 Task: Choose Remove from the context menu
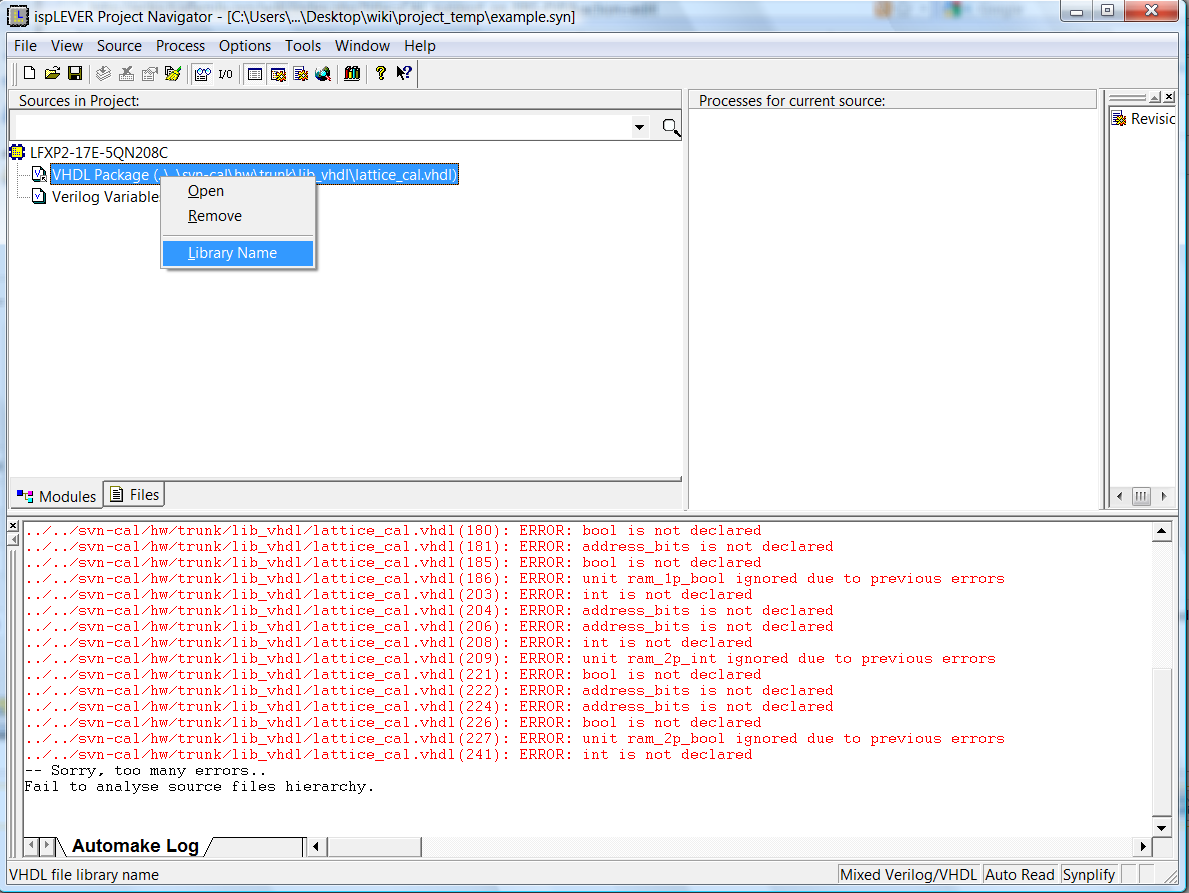tap(215, 216)
